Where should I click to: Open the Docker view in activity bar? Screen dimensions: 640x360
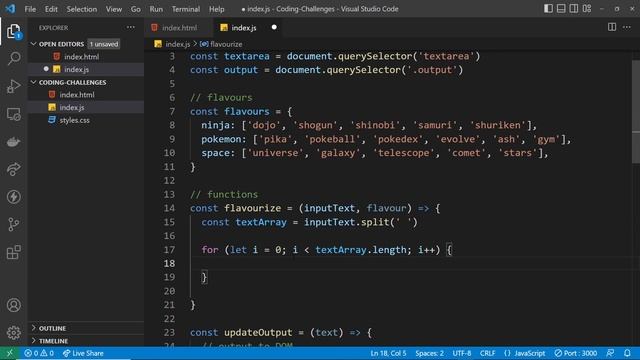13,142
